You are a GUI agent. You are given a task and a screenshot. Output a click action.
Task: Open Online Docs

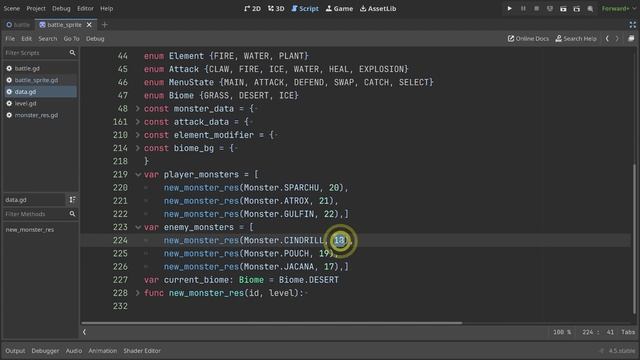click(x=528, y=39)
